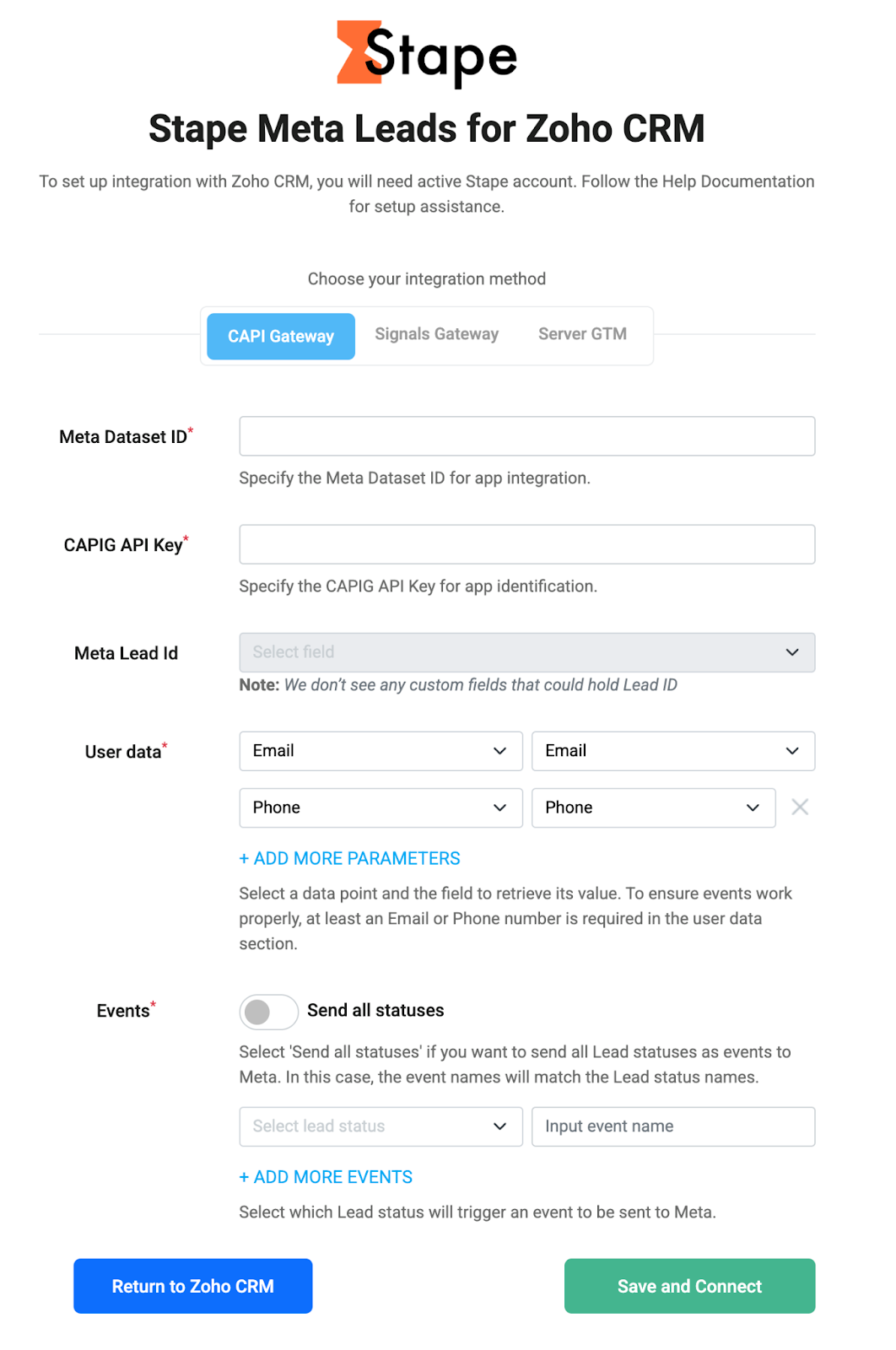The image size is (896, 1350).
Task: Toggle the Send all statuses switch
Action: tap(268, 1012)
